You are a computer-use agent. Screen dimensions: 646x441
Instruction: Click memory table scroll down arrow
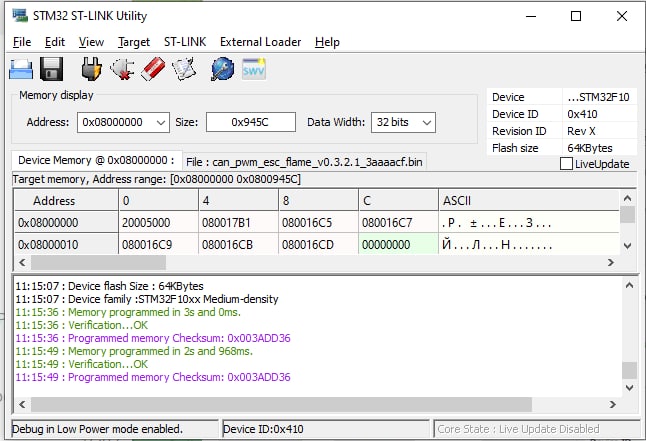pos(627,246)
